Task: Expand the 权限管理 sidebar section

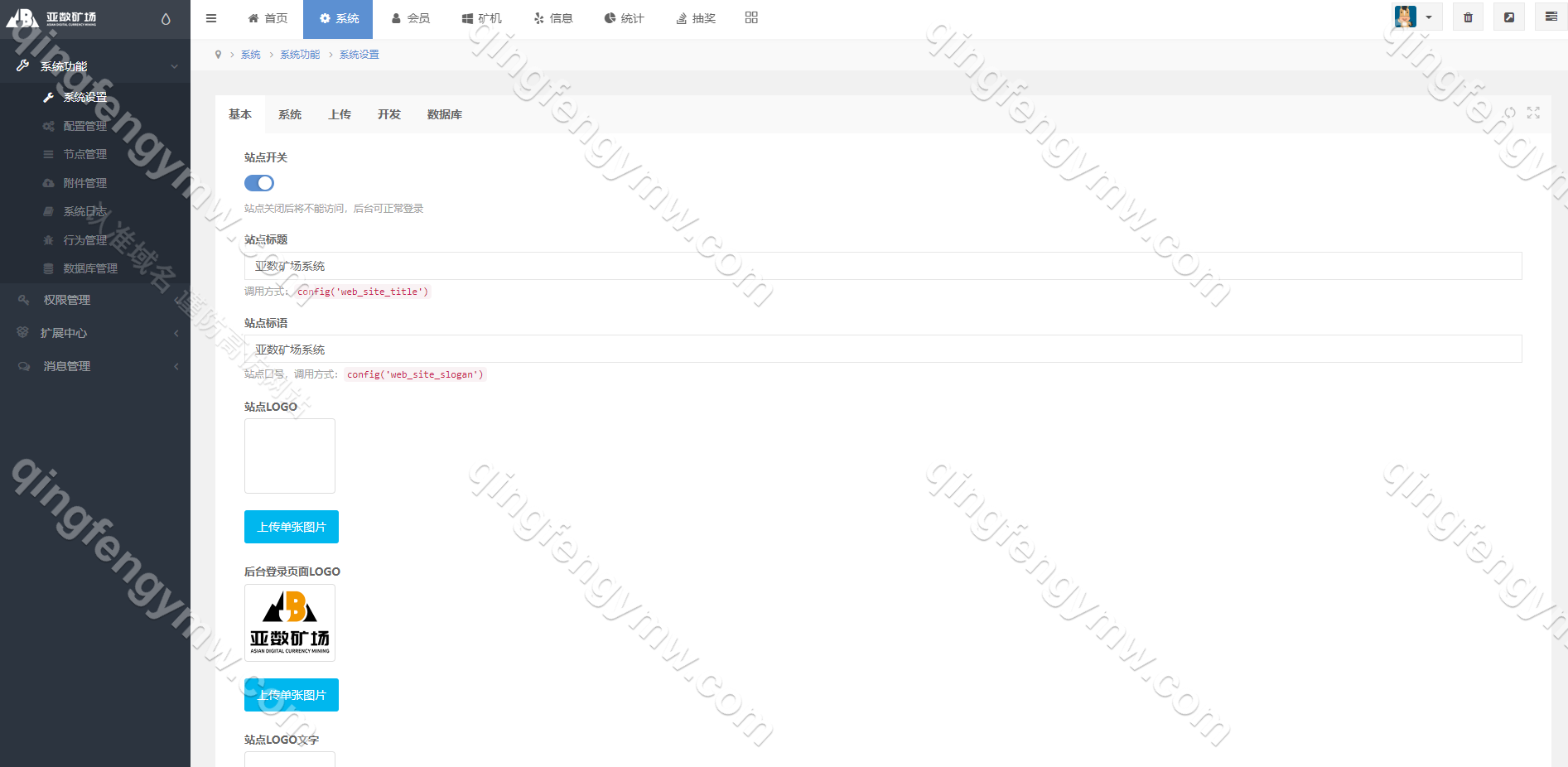Action: (95, 300)
